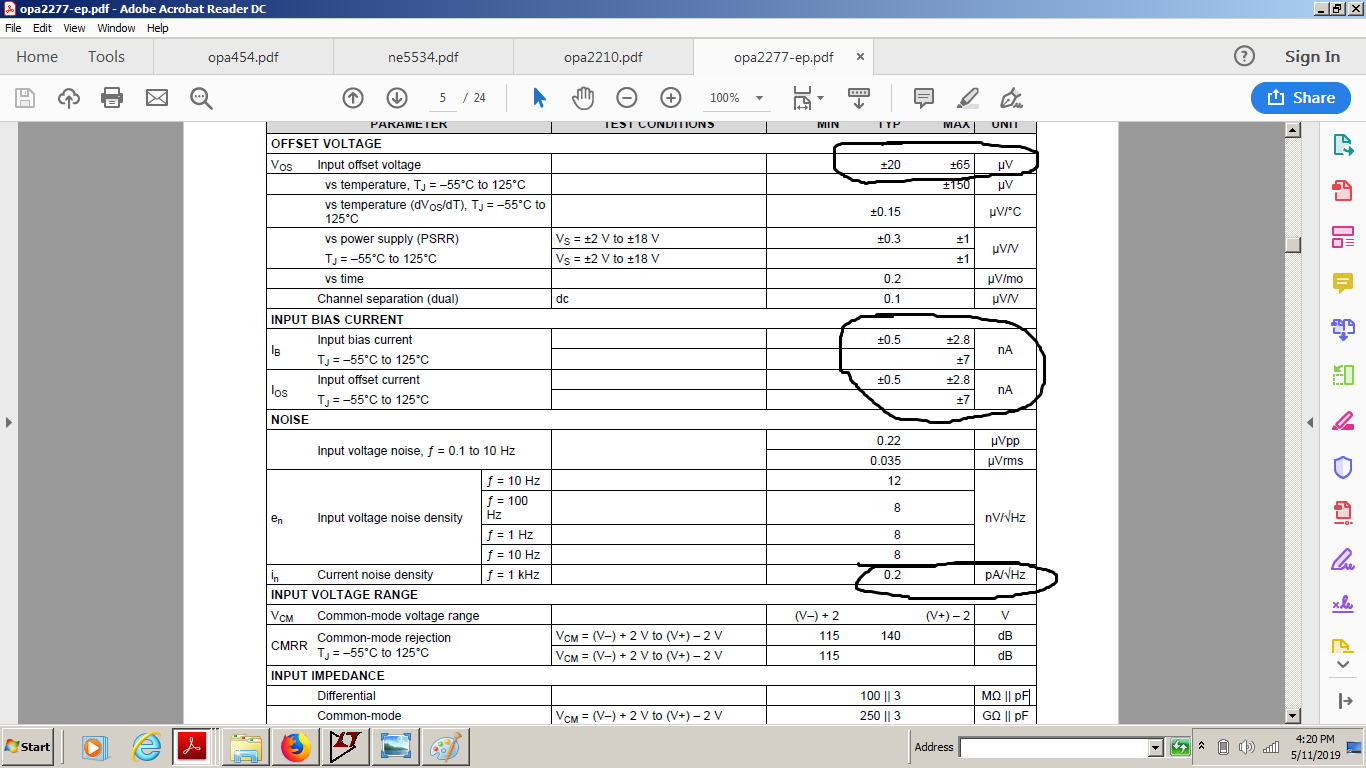Screen dimensions: 1366x768
Task: Click the blue Share button
Action: coord(1301,97)
